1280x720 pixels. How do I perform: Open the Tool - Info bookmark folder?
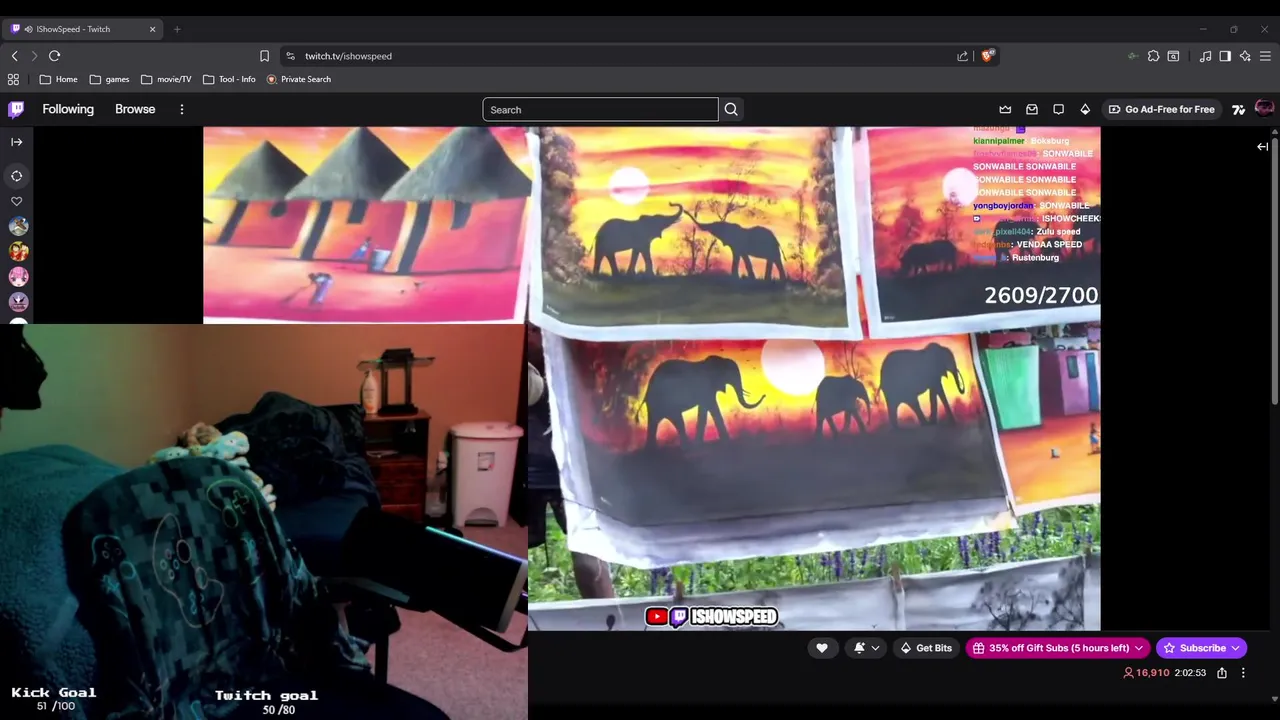point(229,79)
